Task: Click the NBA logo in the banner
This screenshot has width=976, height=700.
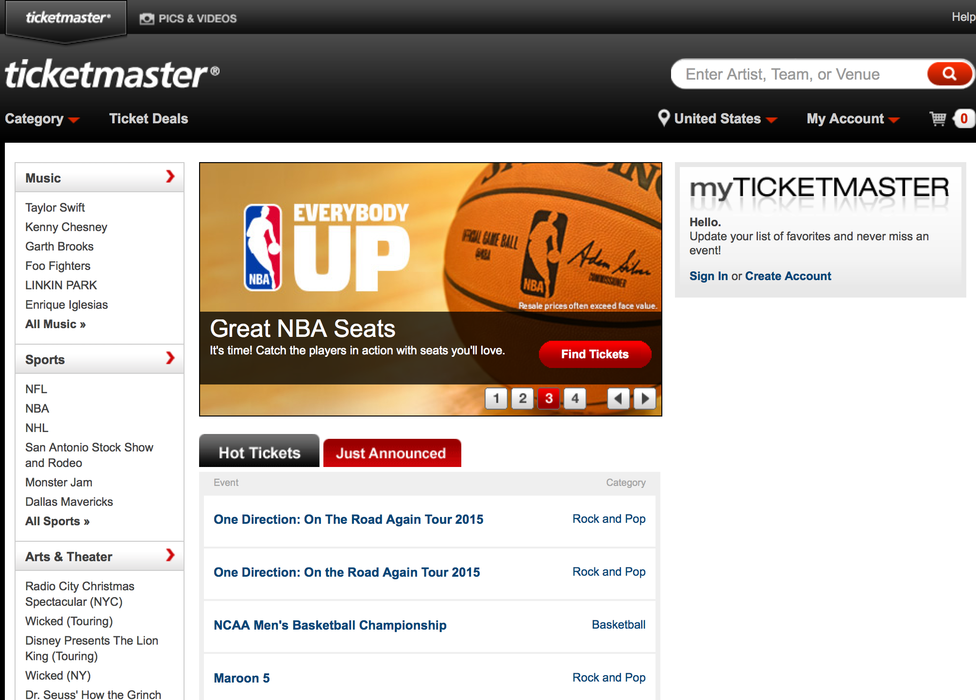Action: [263, 248]
